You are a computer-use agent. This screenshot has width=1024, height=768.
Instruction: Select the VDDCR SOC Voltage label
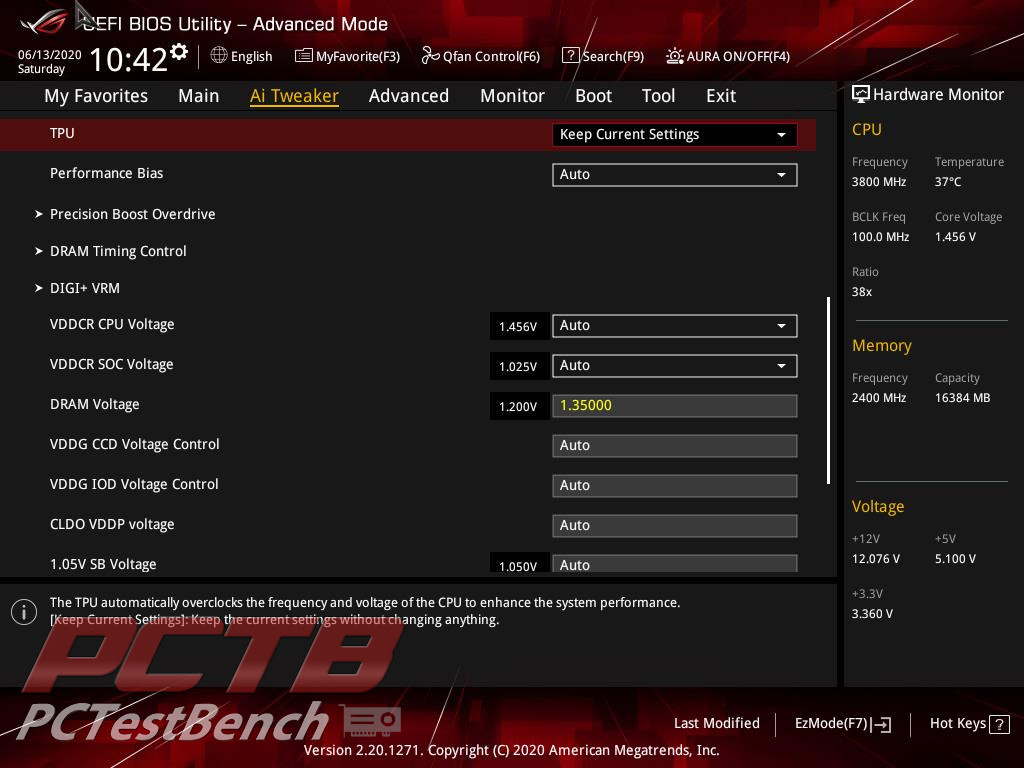tap(112, 364)
